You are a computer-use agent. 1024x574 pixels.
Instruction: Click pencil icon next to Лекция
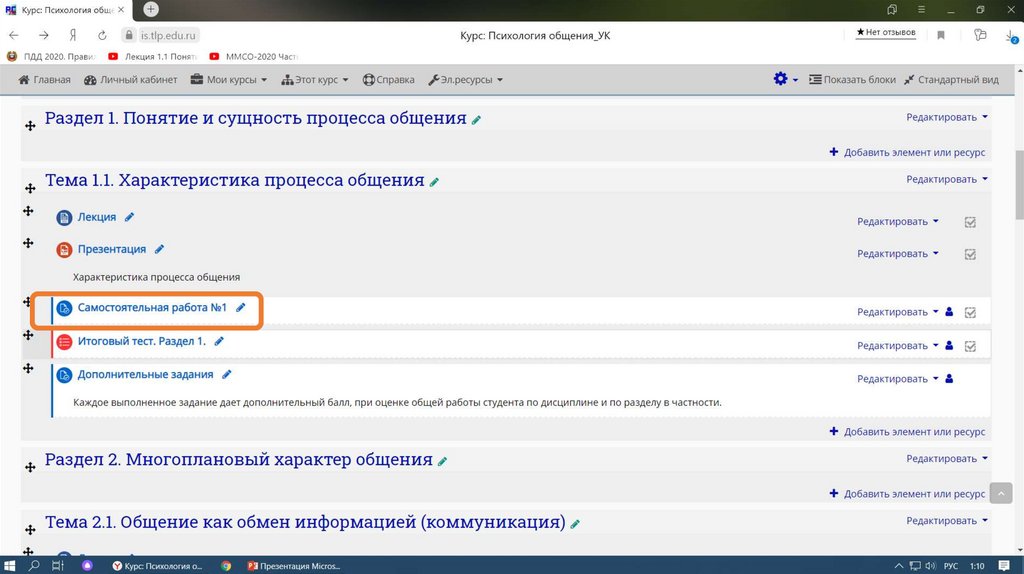coord(130,217)
